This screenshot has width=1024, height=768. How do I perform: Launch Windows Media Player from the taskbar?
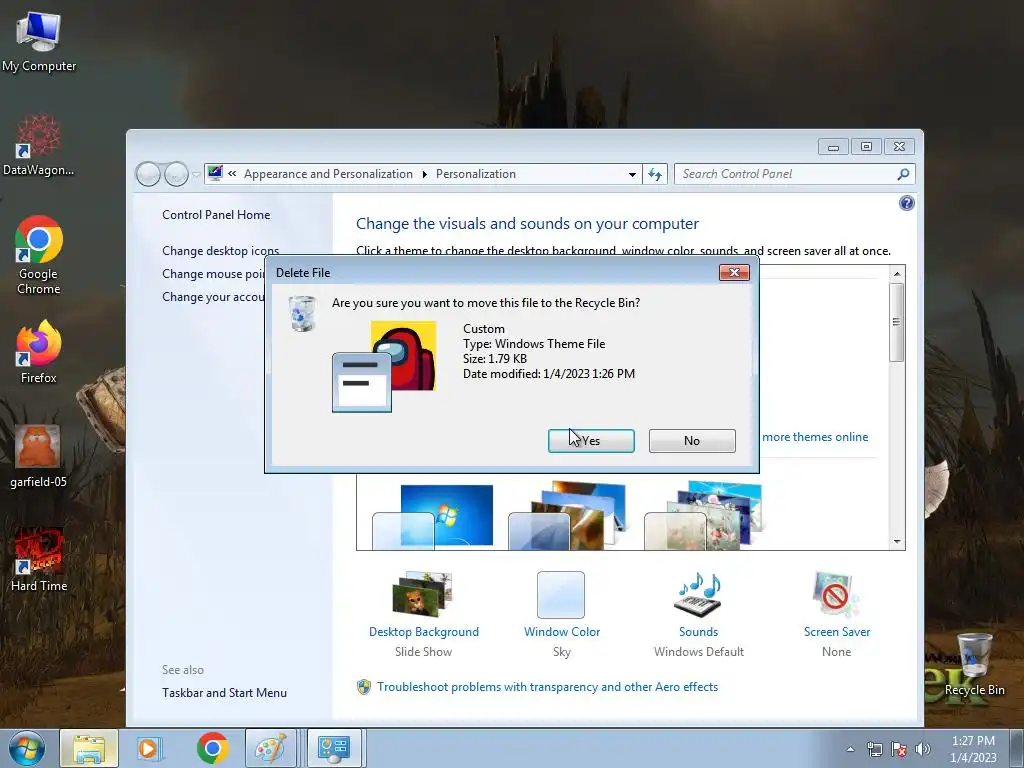point(150,748)
